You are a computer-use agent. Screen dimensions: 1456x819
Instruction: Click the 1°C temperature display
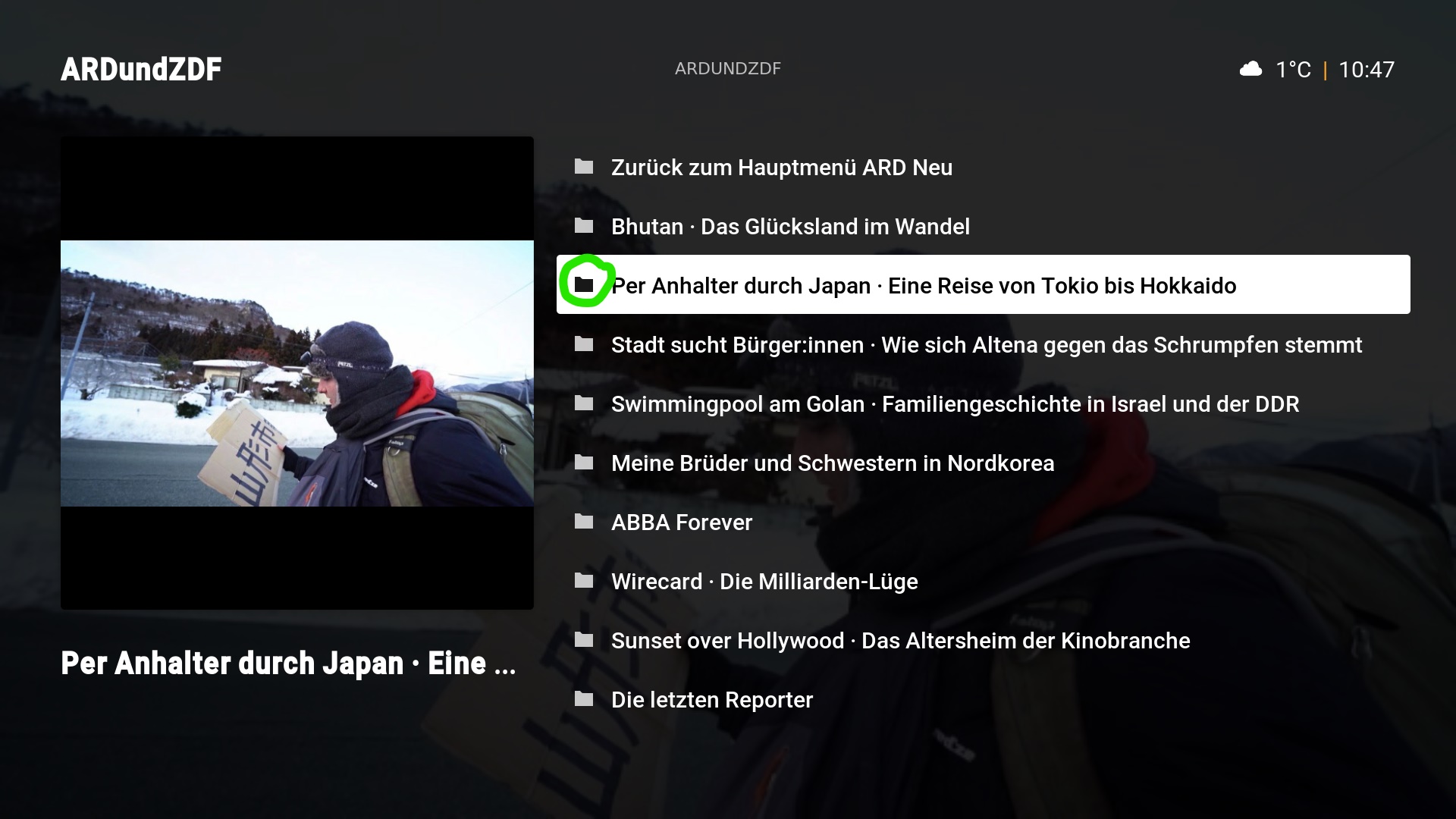click(1293, 70)
